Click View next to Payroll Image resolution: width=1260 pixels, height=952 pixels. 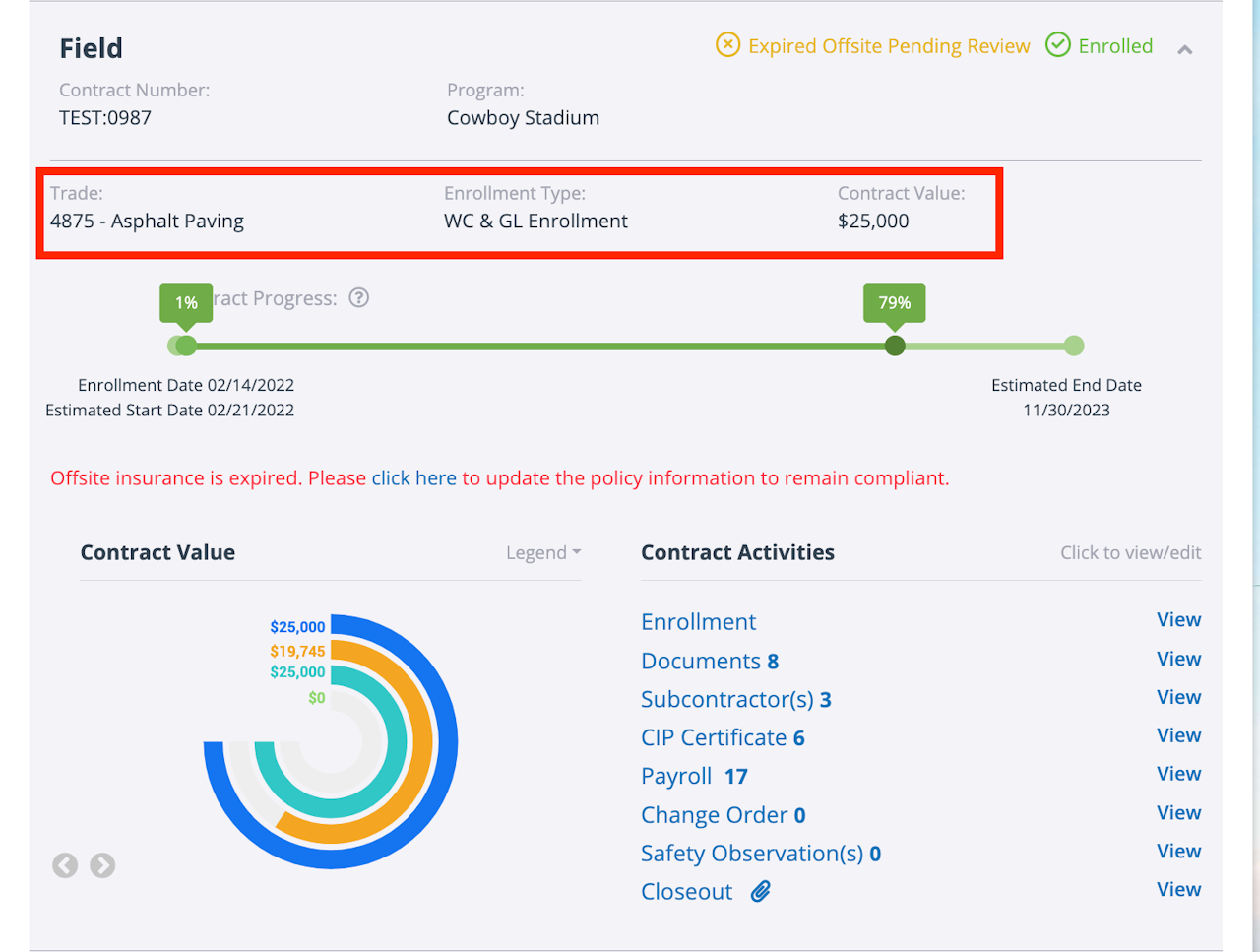(1178, 774)
